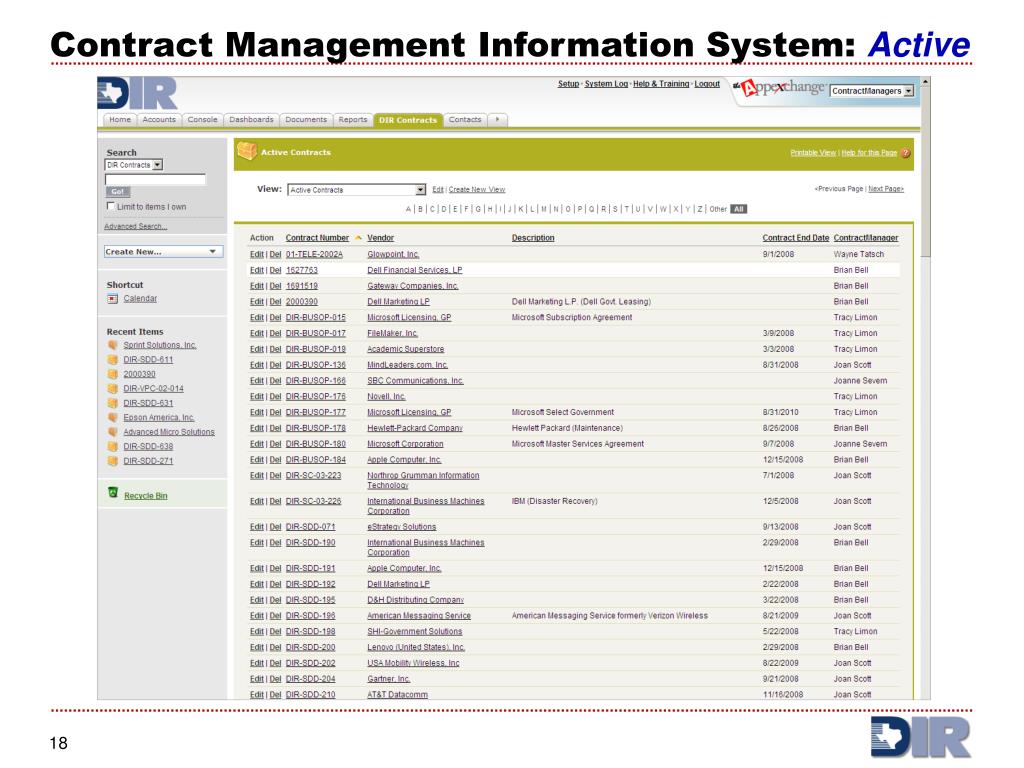The image size is (1024, 768).
Task: Open vendor Gartner, Inc.
Action: [x=389, y=679]
